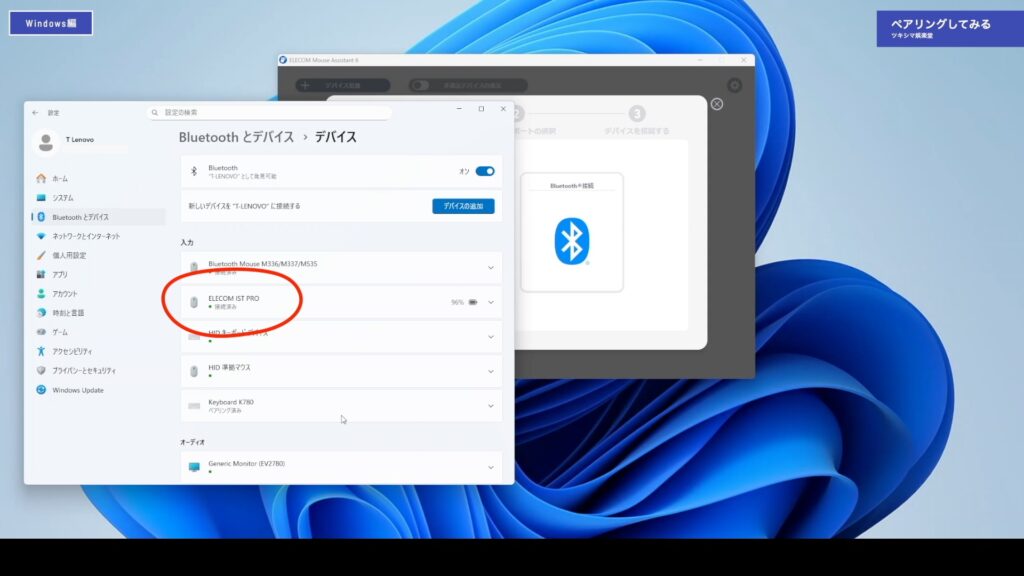The height and width of the screenshot is (576, 1024).
Task: Click Bluetooth とデバイス breadcrumb link
Action: pyautogui.click(x=236, y=137)
